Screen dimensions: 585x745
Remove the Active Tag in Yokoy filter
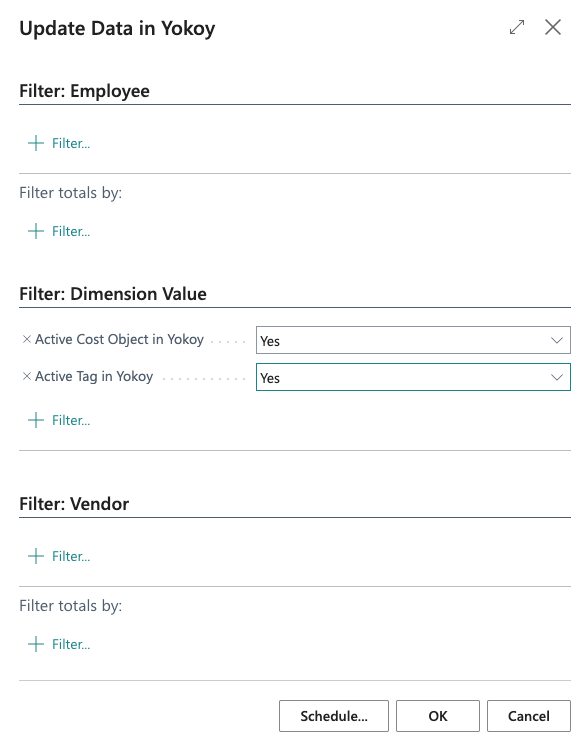coord(27,376)
